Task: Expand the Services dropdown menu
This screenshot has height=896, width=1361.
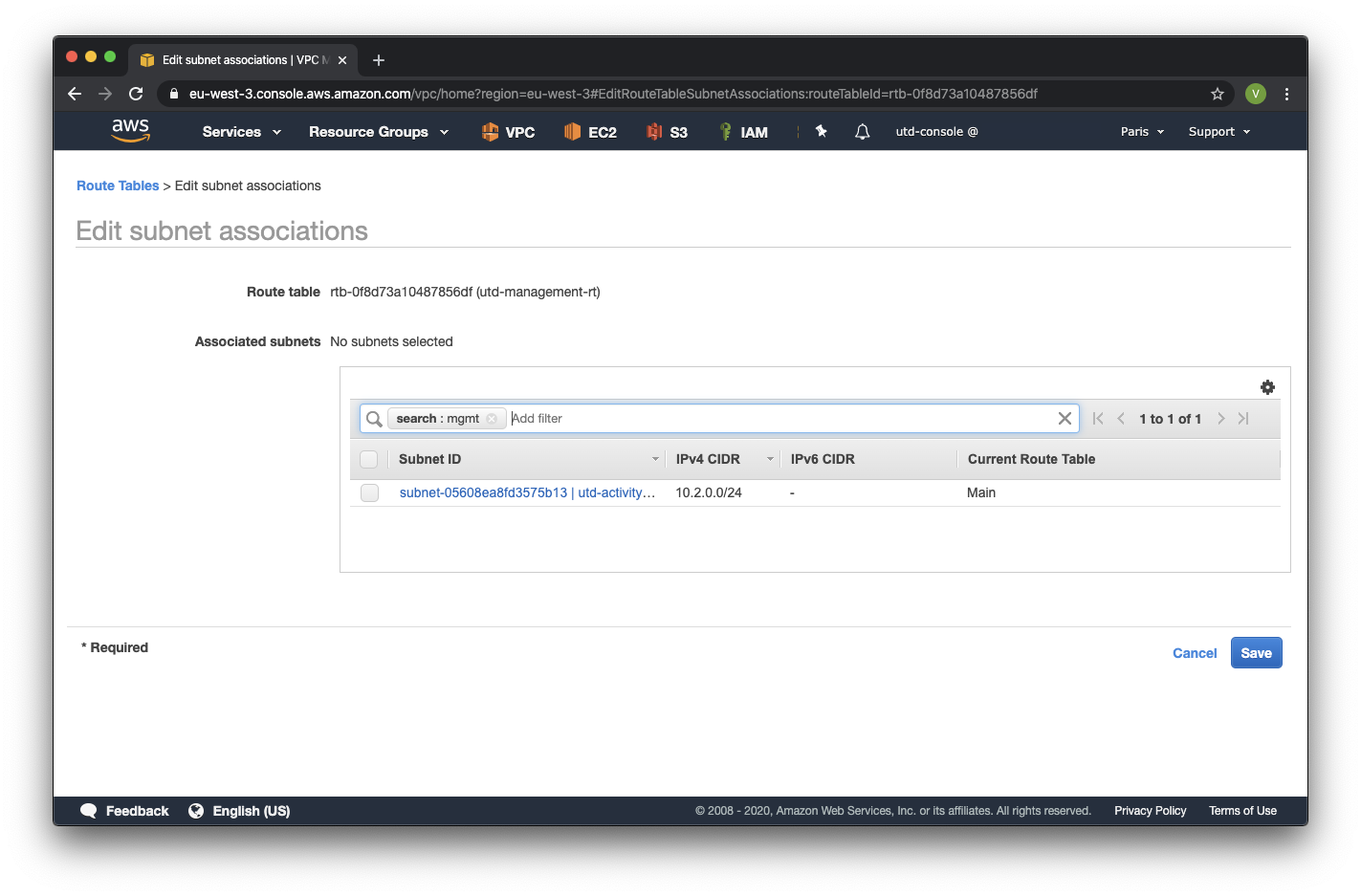Action: pos(242,132)
